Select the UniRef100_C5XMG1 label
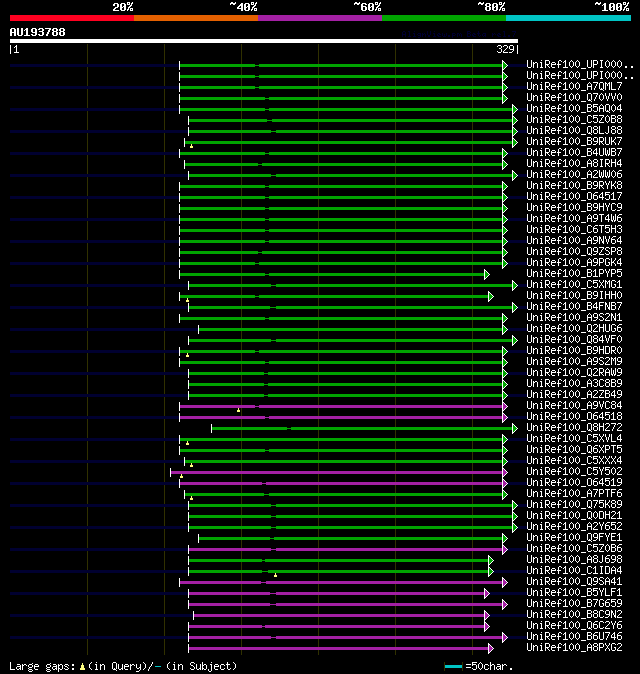This screenshot has width=640, height=674. tap(574, 285)
